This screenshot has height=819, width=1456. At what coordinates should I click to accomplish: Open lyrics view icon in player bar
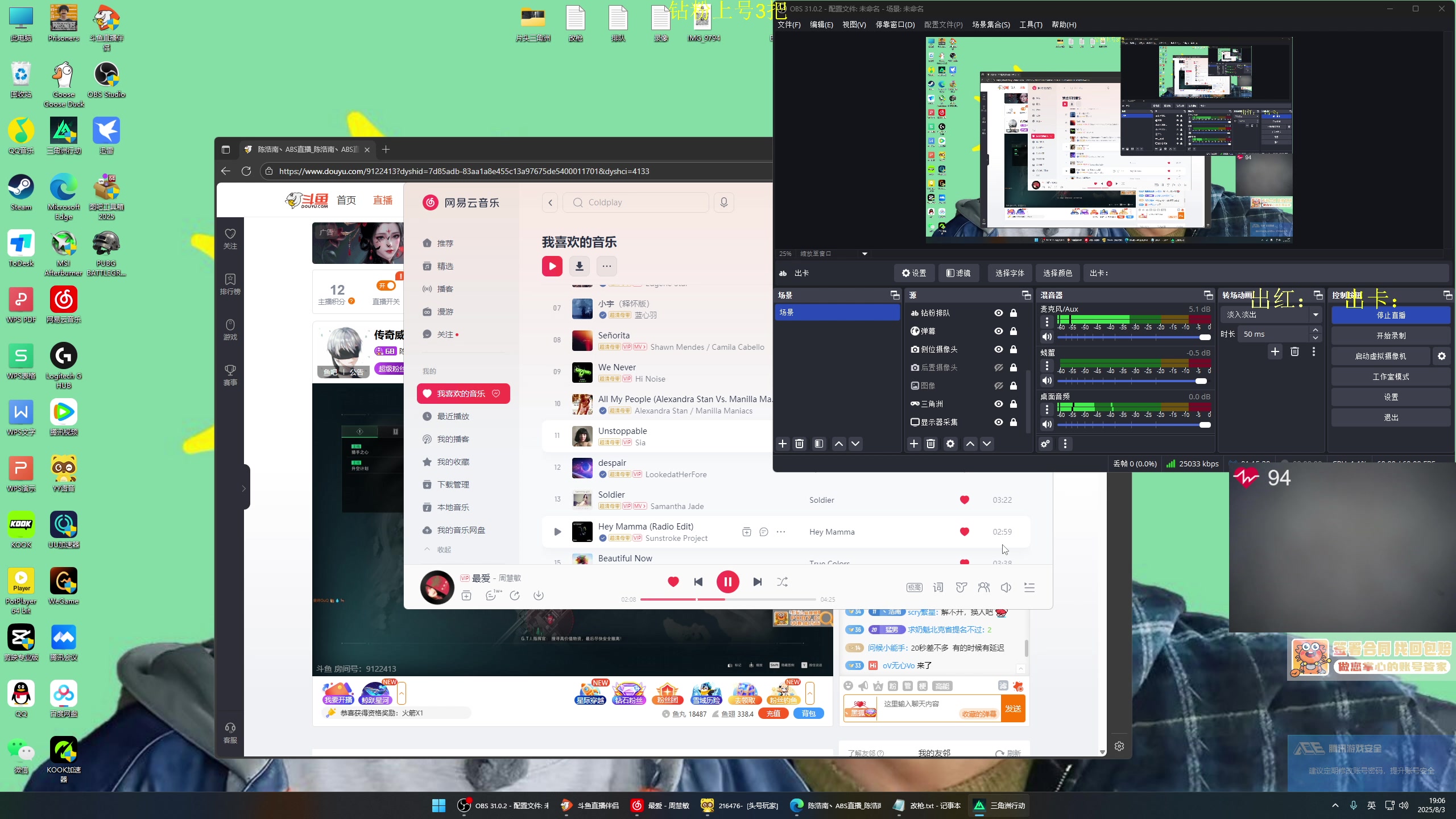938,588
